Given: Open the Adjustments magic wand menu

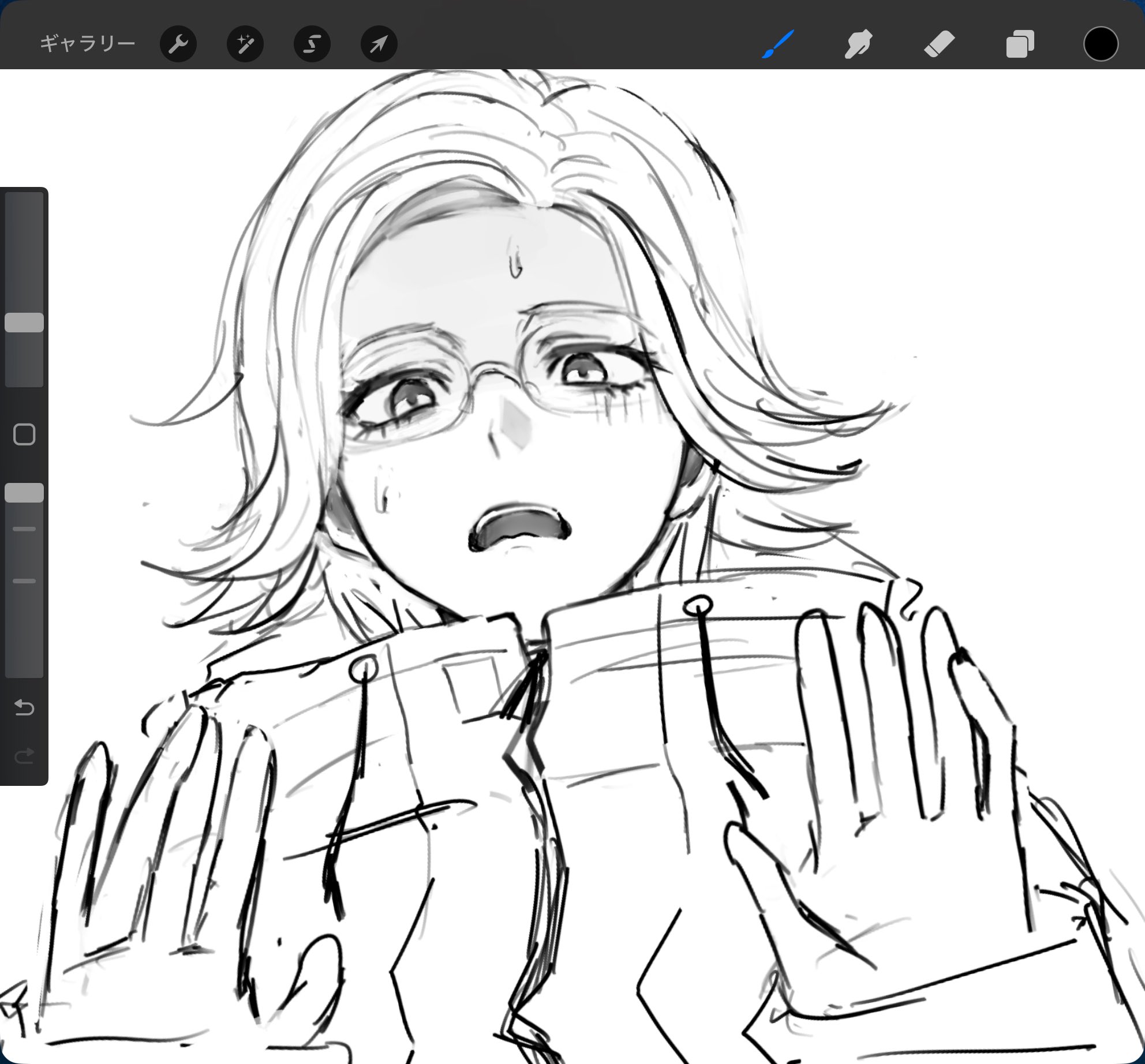Looking at the screenshot, I should pyautogui.click(x=245, y=44).
